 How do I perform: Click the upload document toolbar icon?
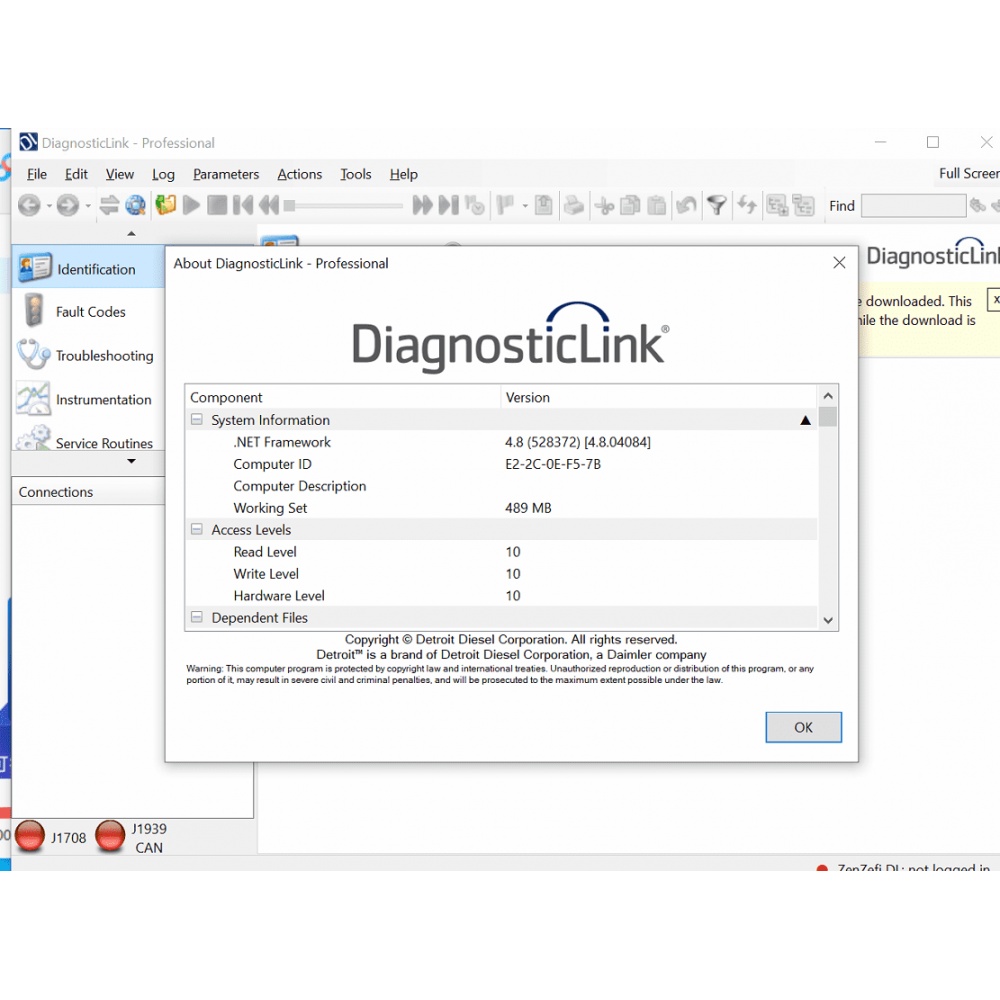(x=543, y=205)
